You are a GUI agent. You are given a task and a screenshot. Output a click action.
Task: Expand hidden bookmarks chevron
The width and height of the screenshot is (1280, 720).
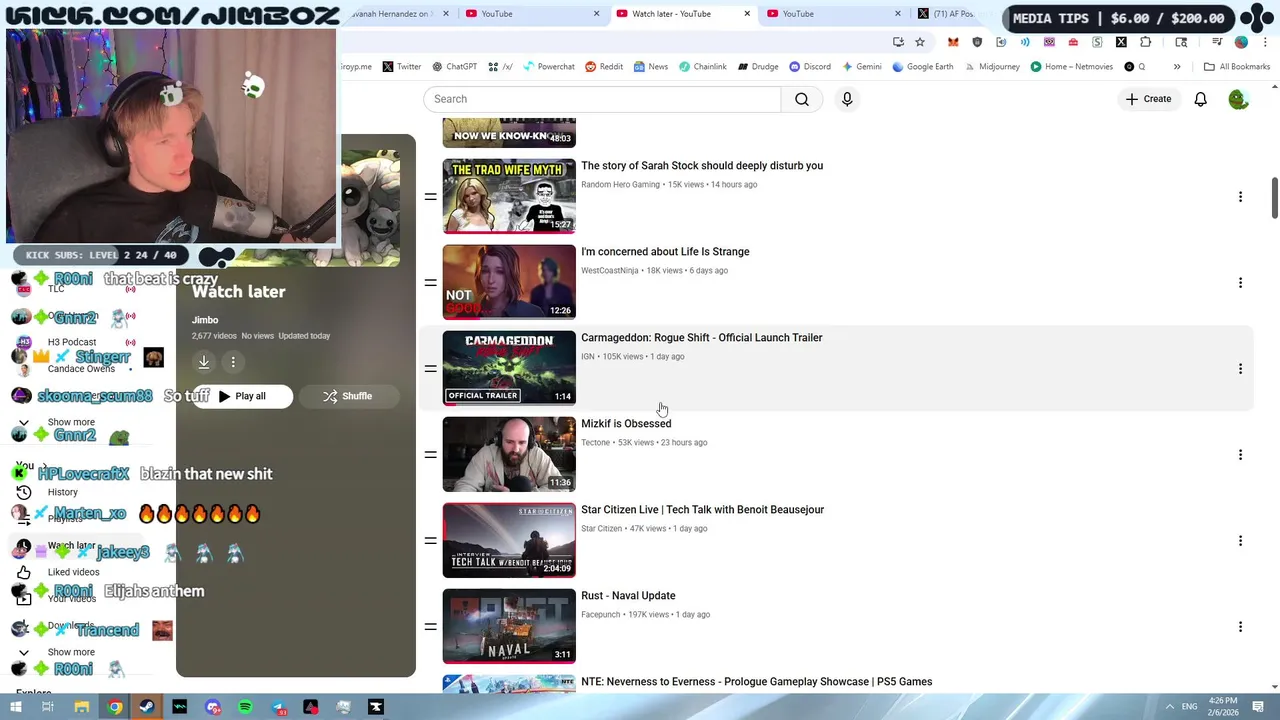click(1177, 67)
